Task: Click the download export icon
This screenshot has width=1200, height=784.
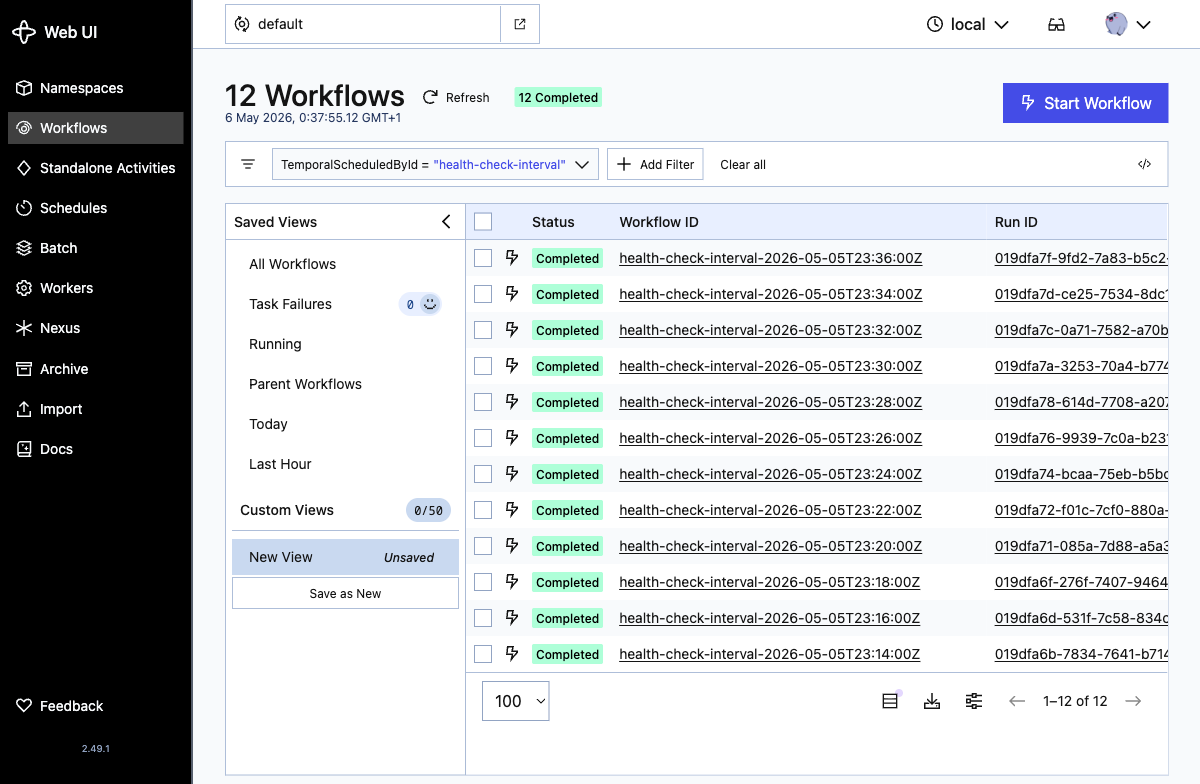Action: point(932,701)
